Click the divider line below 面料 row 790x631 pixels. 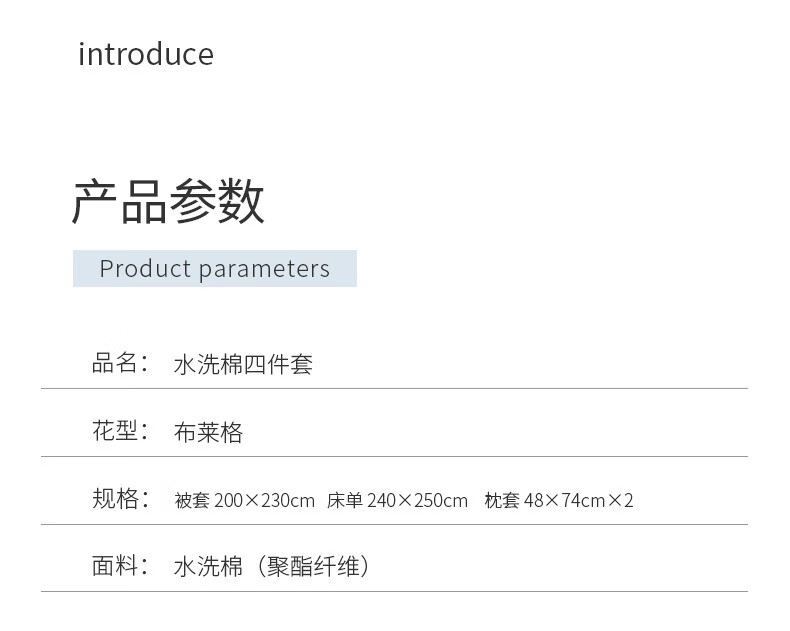394,592
